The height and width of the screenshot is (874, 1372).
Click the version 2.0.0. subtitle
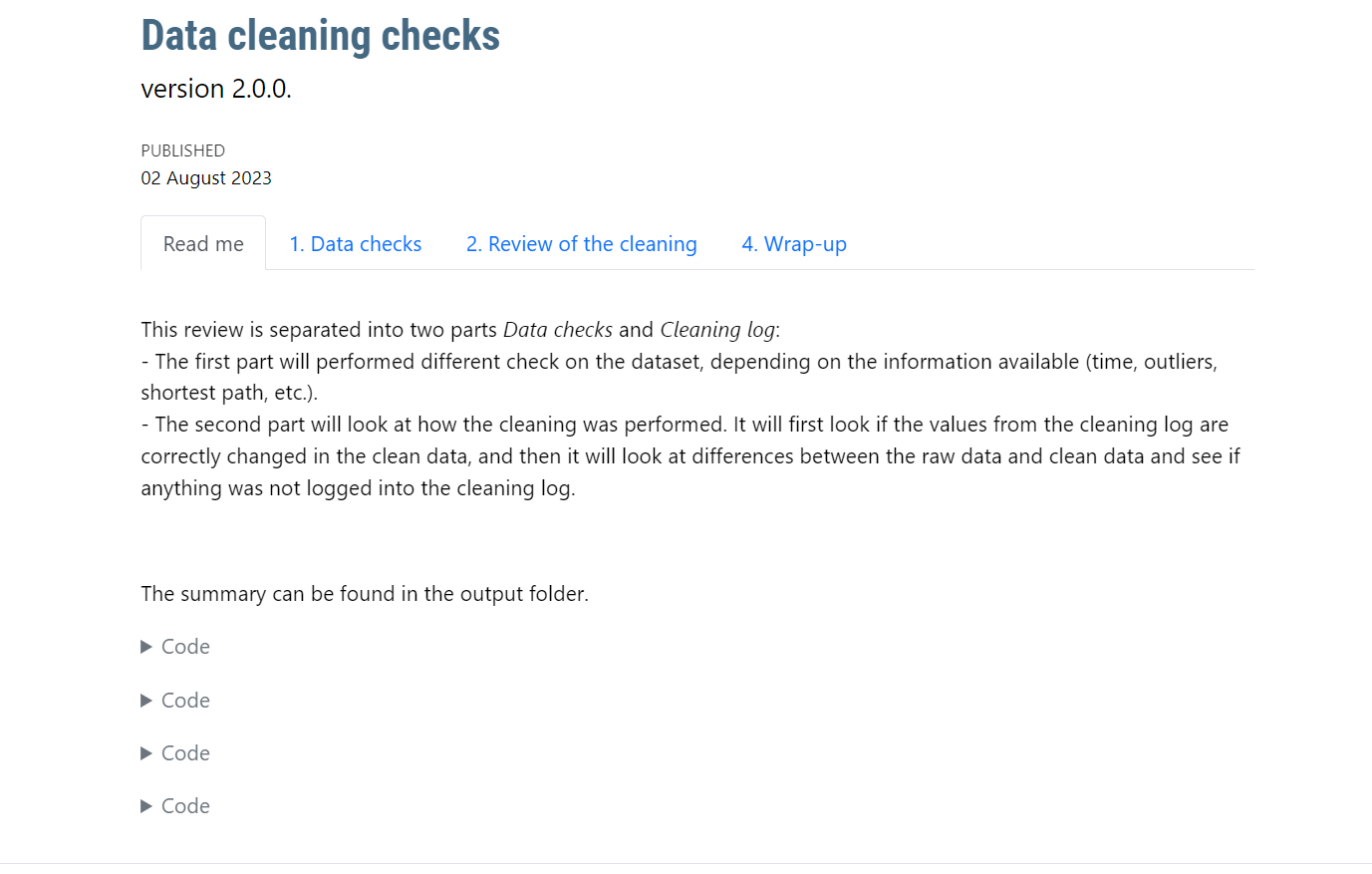[216, 89]
